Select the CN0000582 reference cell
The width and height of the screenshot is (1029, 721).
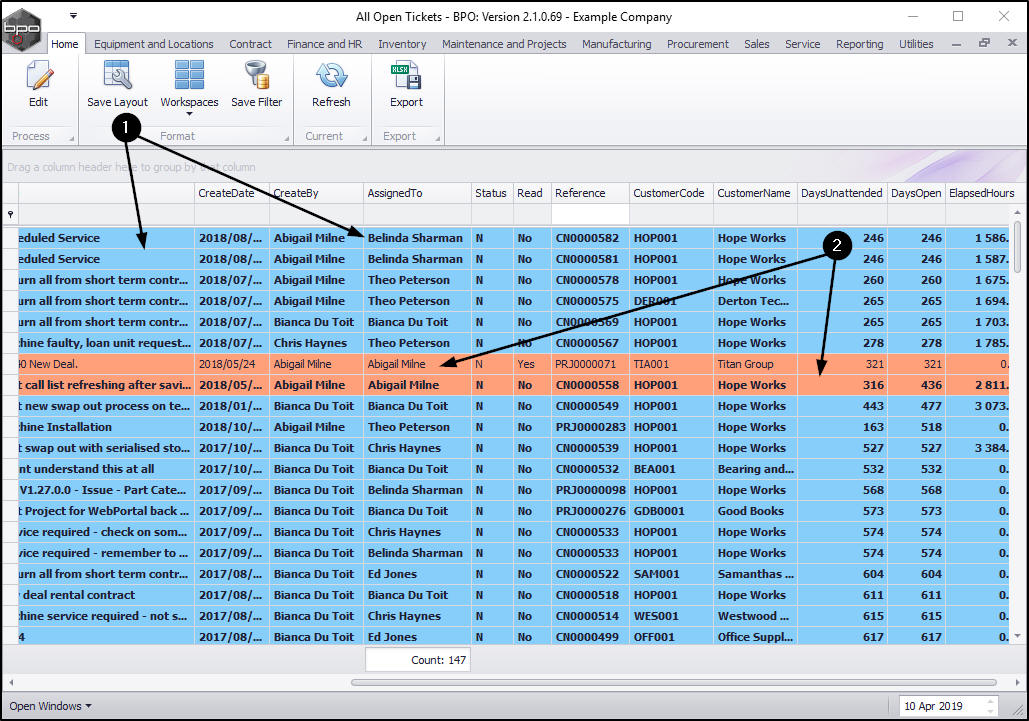pyautogui.click(x=591, y=238)
